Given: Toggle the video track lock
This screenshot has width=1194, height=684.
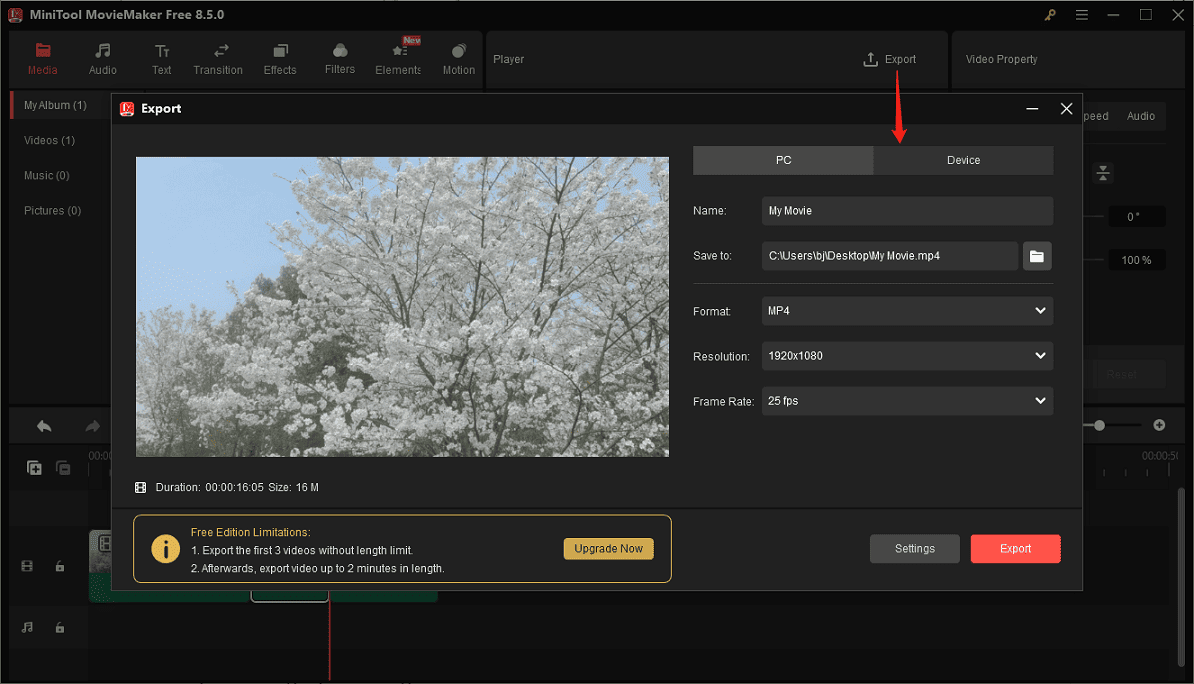Looking at the screenshot, I should tap(60, 566).
